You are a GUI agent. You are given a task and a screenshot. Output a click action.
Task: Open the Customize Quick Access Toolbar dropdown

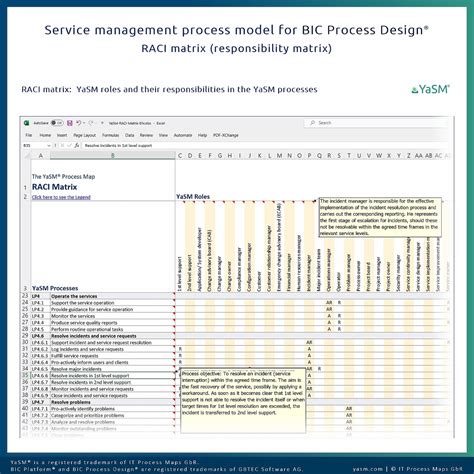(102, 123)
